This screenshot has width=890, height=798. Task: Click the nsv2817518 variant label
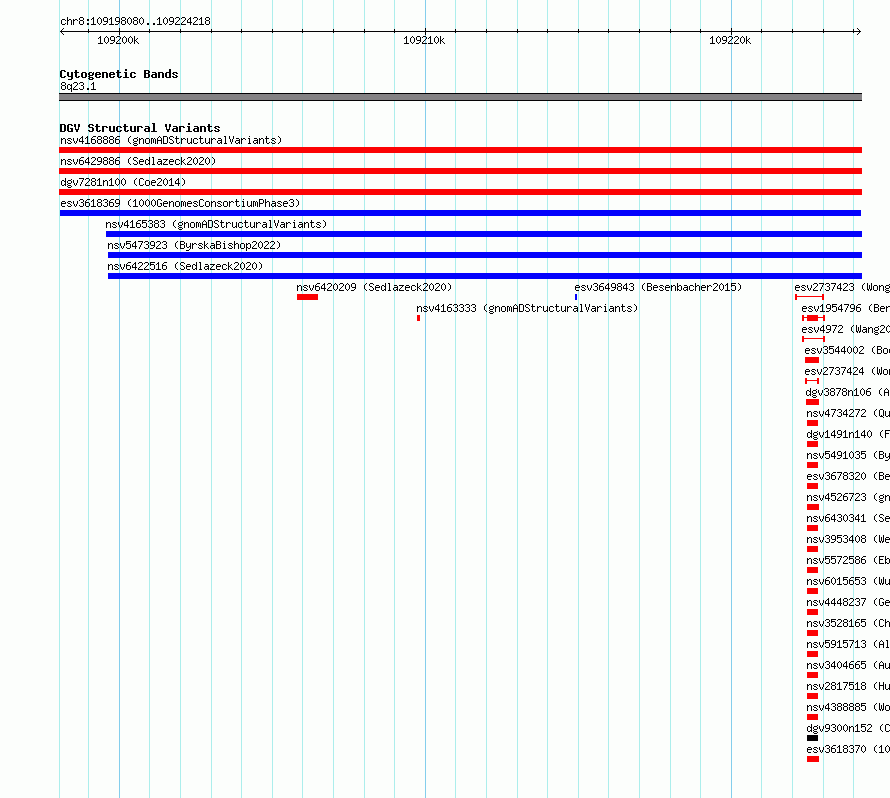[848, 686]
